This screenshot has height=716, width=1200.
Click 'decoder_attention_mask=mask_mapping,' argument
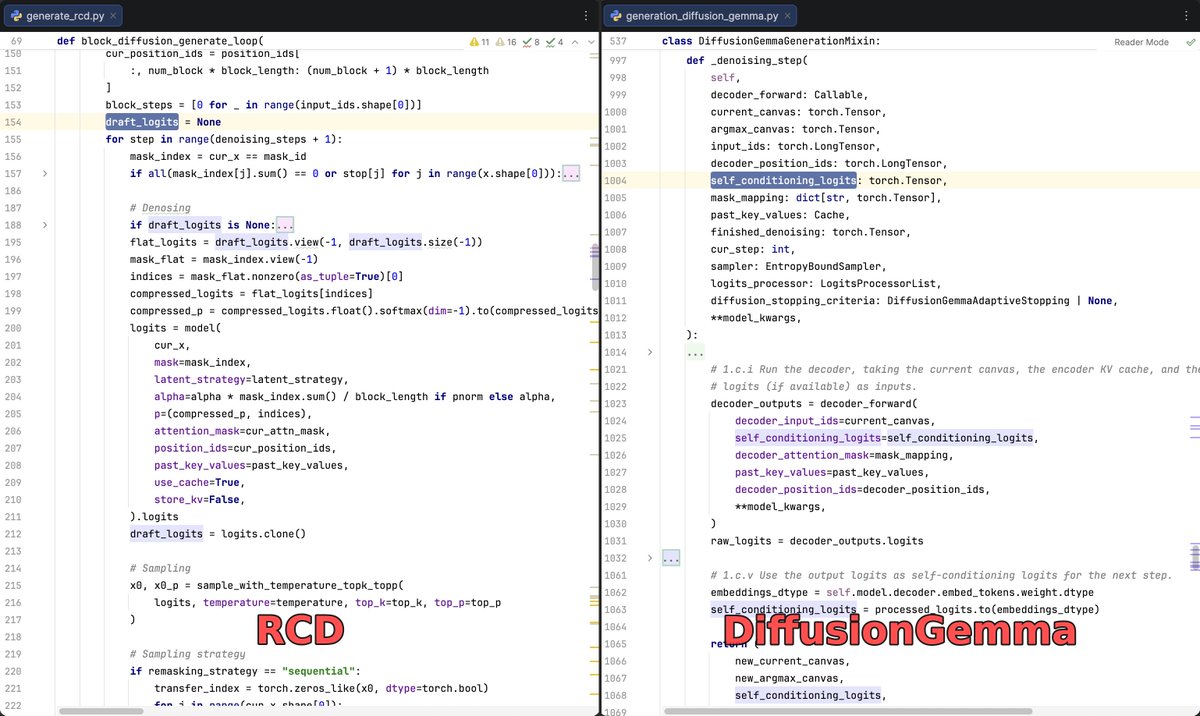coord(844,455)
